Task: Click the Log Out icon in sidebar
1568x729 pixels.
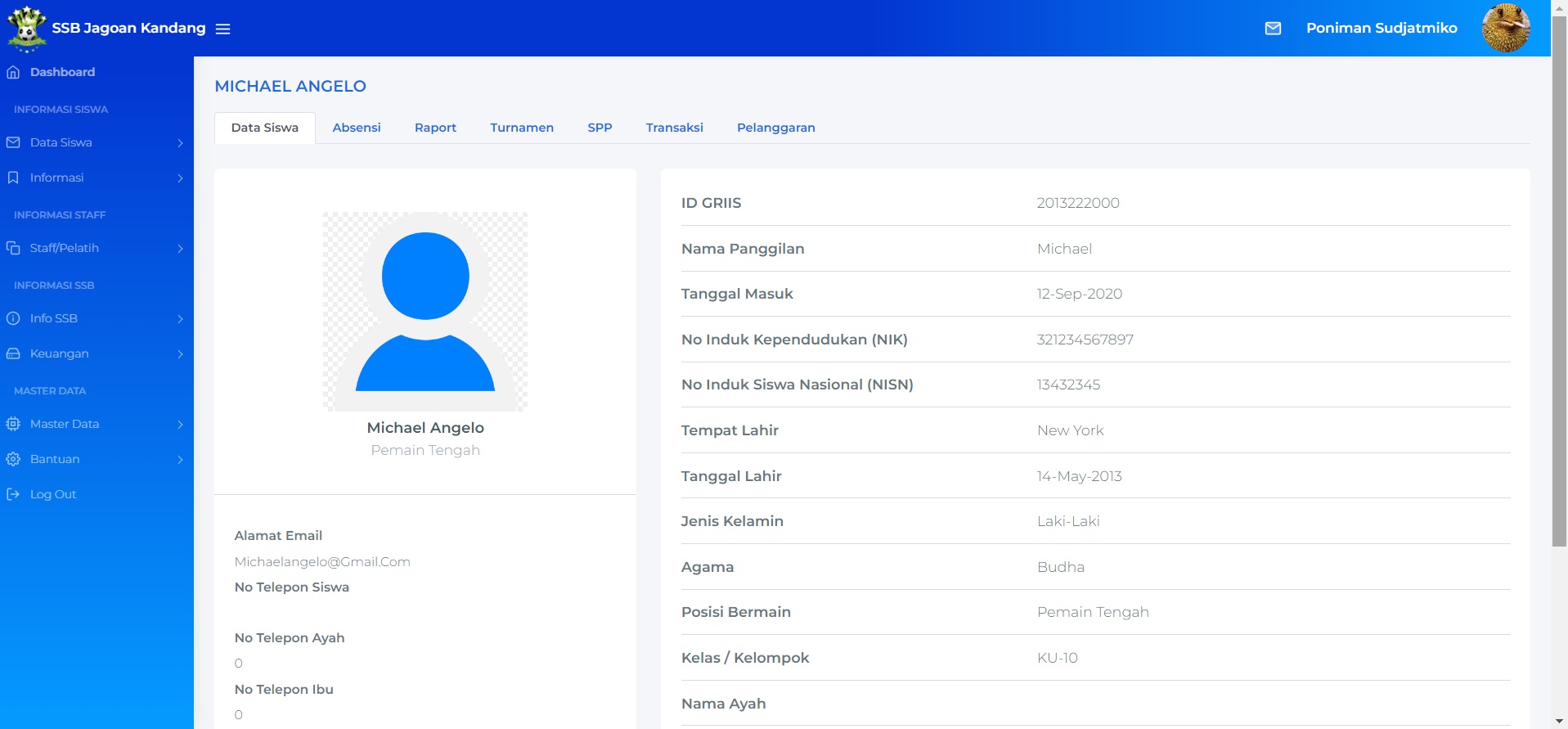Action: pyautogui.click(x=13, y=494)
